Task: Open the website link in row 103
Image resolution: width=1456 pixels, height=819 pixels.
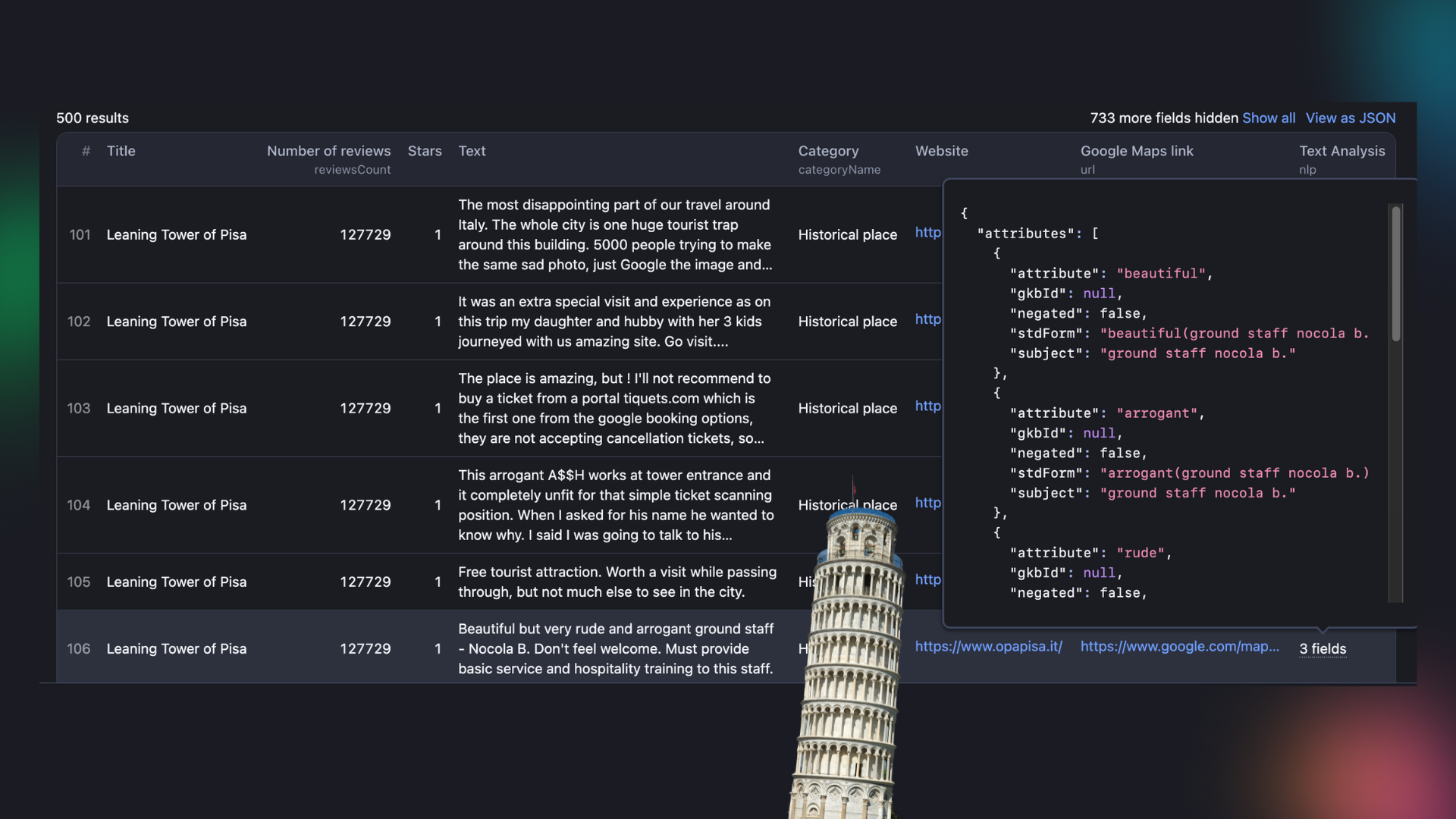Action: coord(927,406)
